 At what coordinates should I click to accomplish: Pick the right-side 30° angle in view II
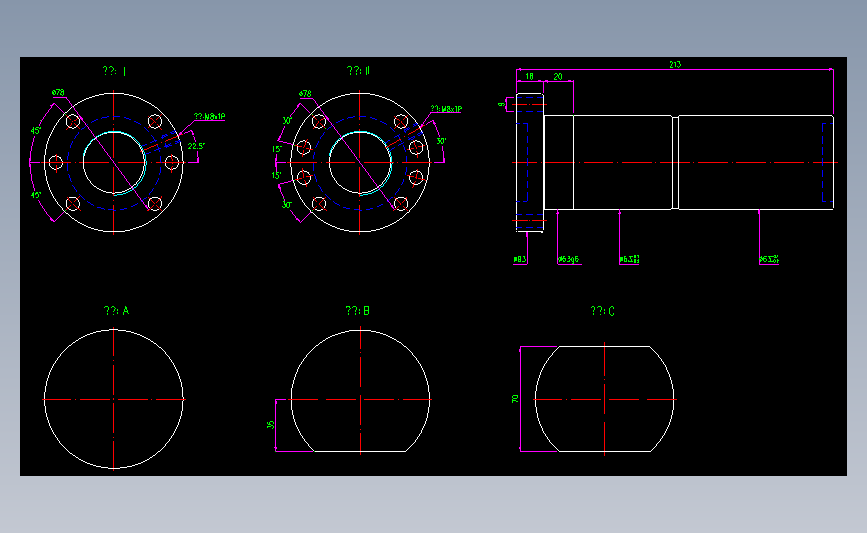pos(441,142)
